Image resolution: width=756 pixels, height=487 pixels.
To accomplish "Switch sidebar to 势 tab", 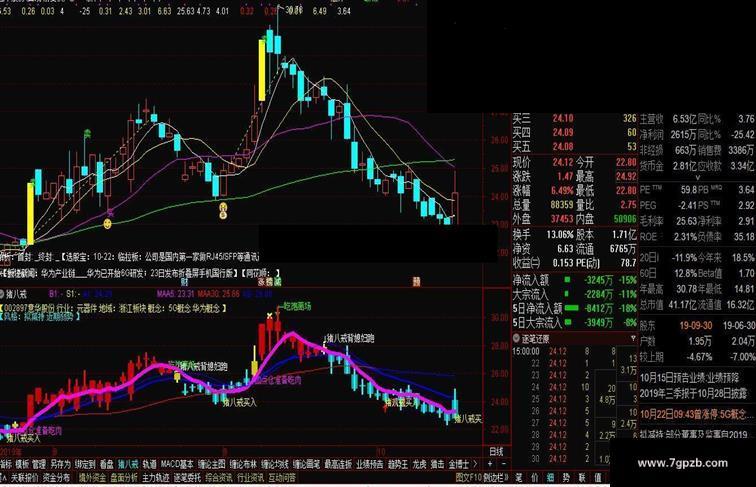I will [x=567, y=478].
